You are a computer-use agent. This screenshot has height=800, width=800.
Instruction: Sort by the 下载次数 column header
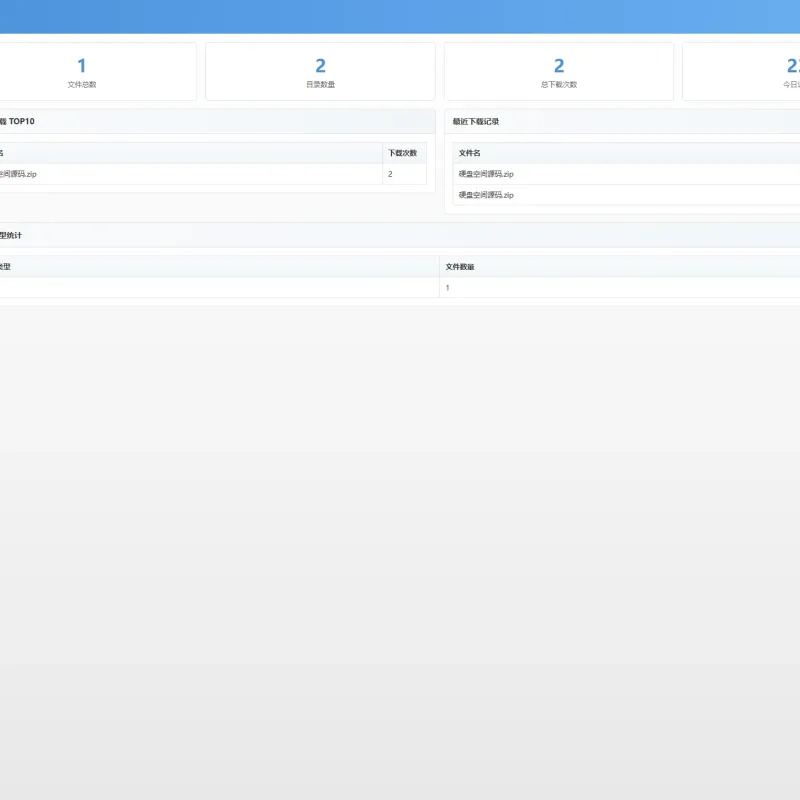coord(404,153)
